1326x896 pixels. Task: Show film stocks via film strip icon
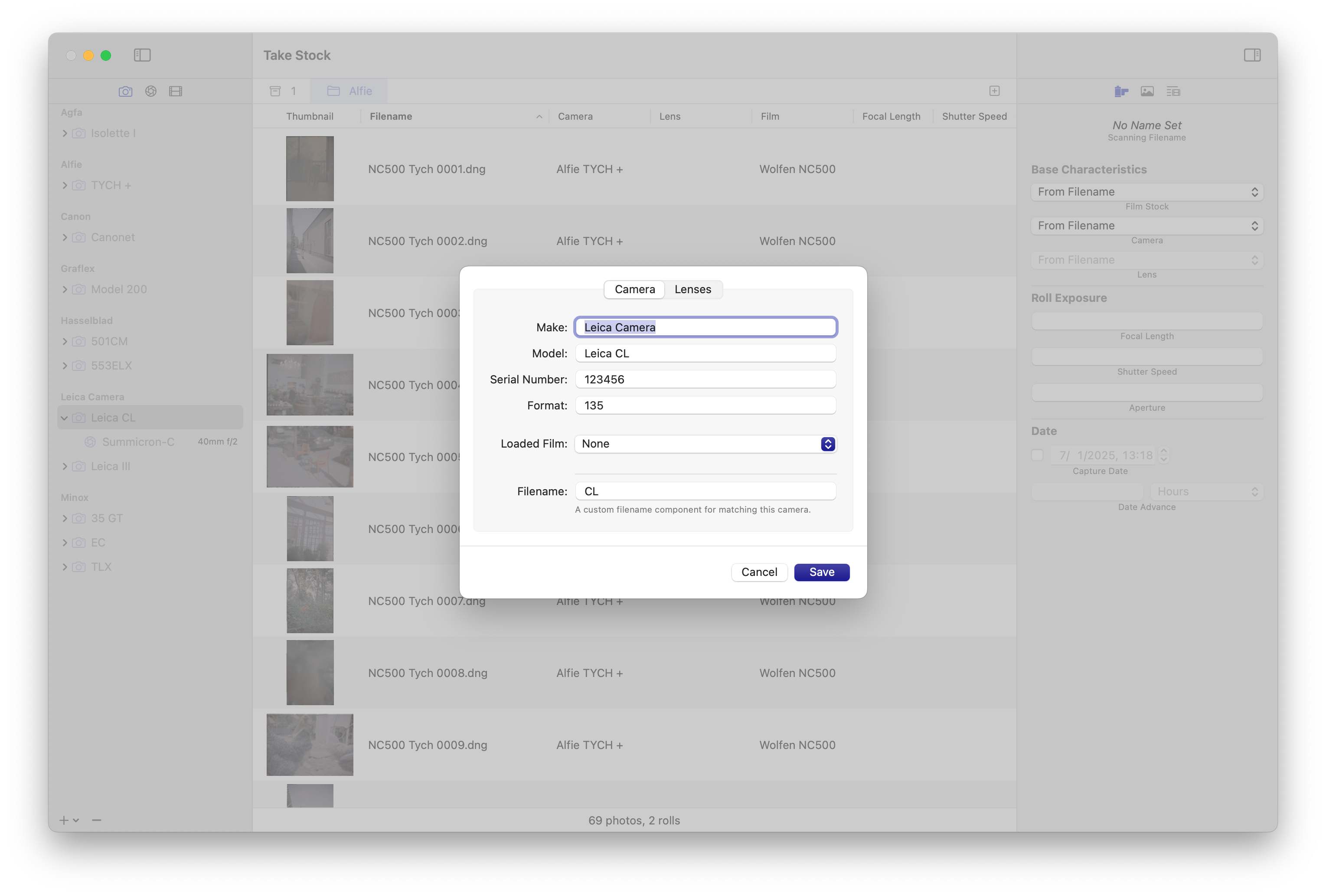tap(176, 92)
